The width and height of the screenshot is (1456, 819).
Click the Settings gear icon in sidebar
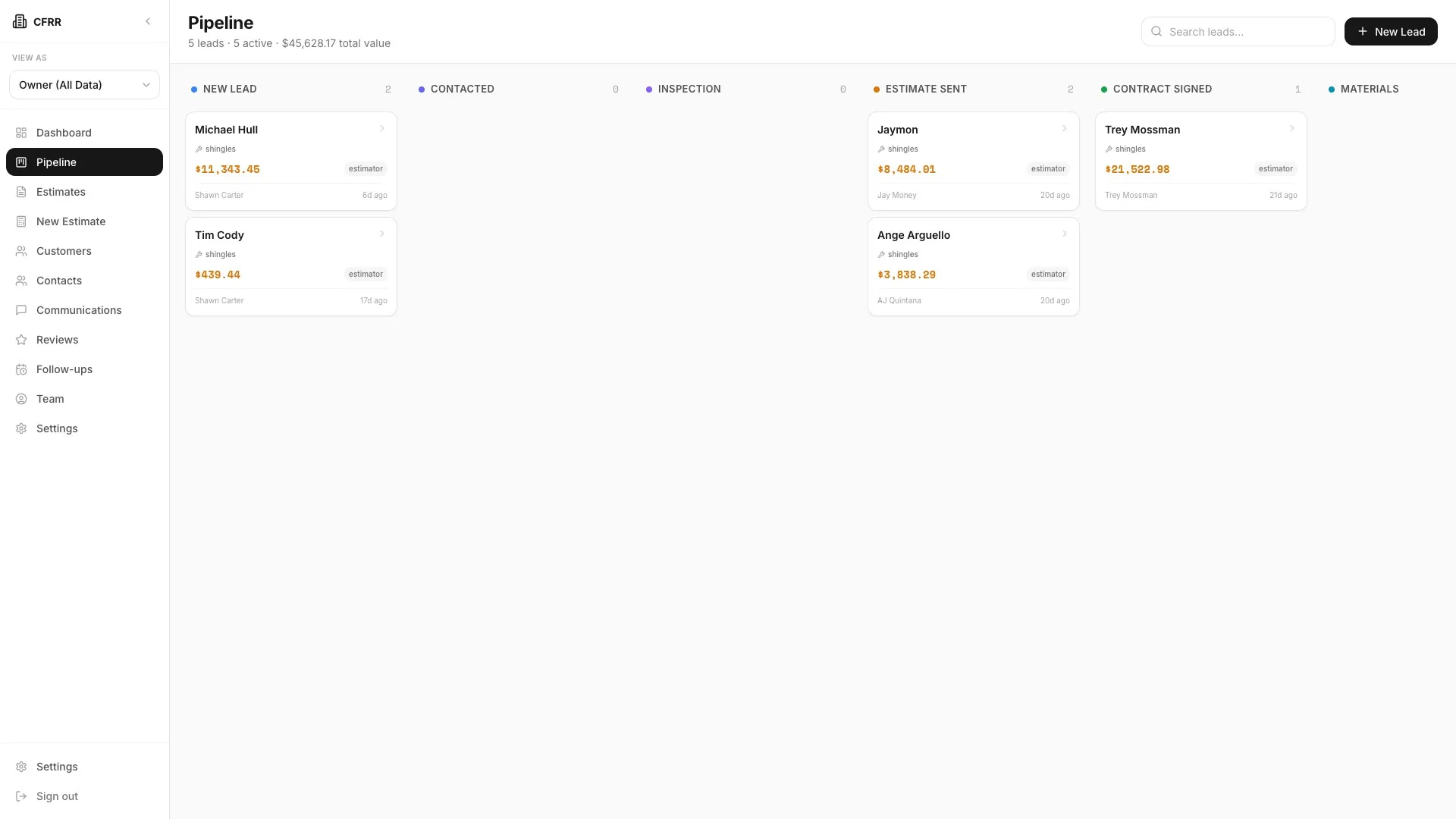click(20, 428)
